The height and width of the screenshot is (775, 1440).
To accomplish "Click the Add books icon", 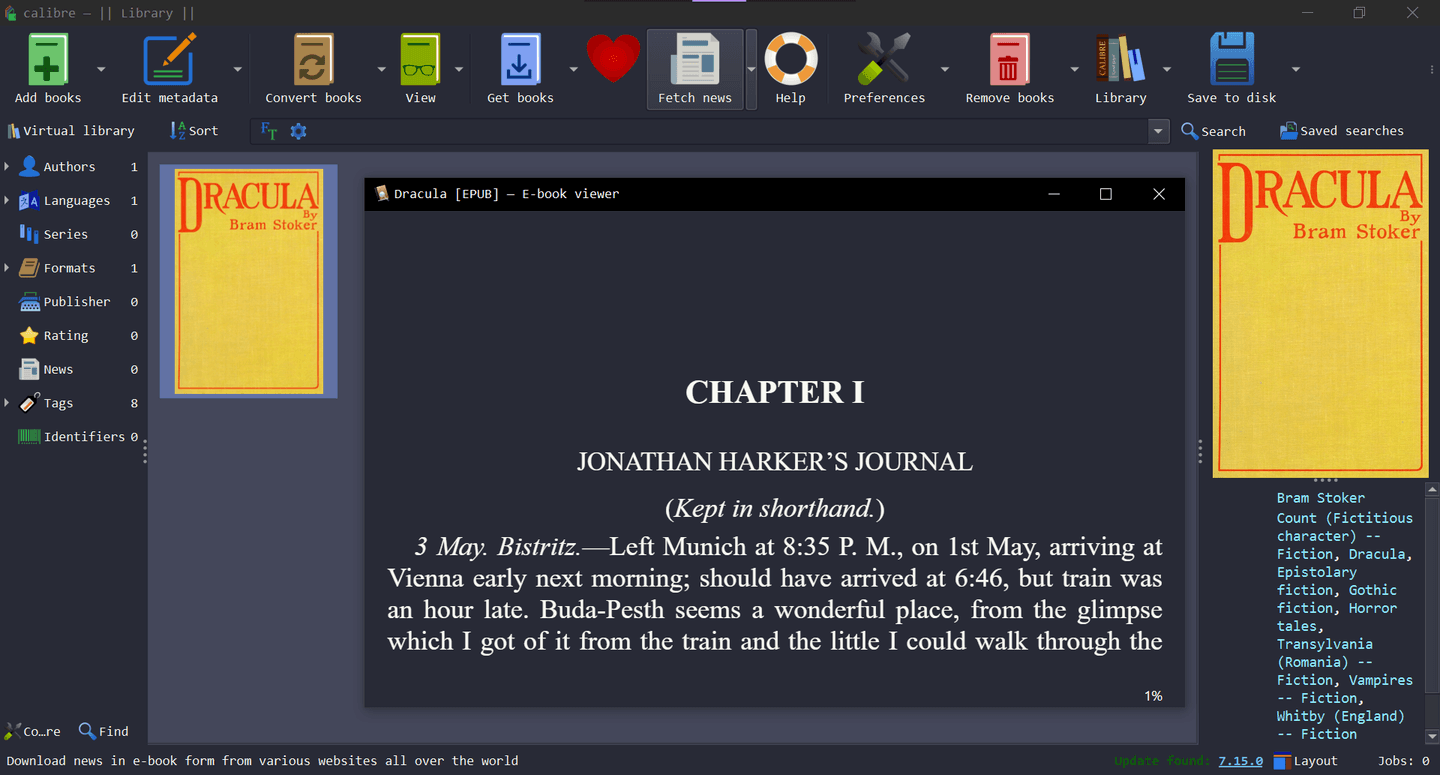I will coord(48,62).
